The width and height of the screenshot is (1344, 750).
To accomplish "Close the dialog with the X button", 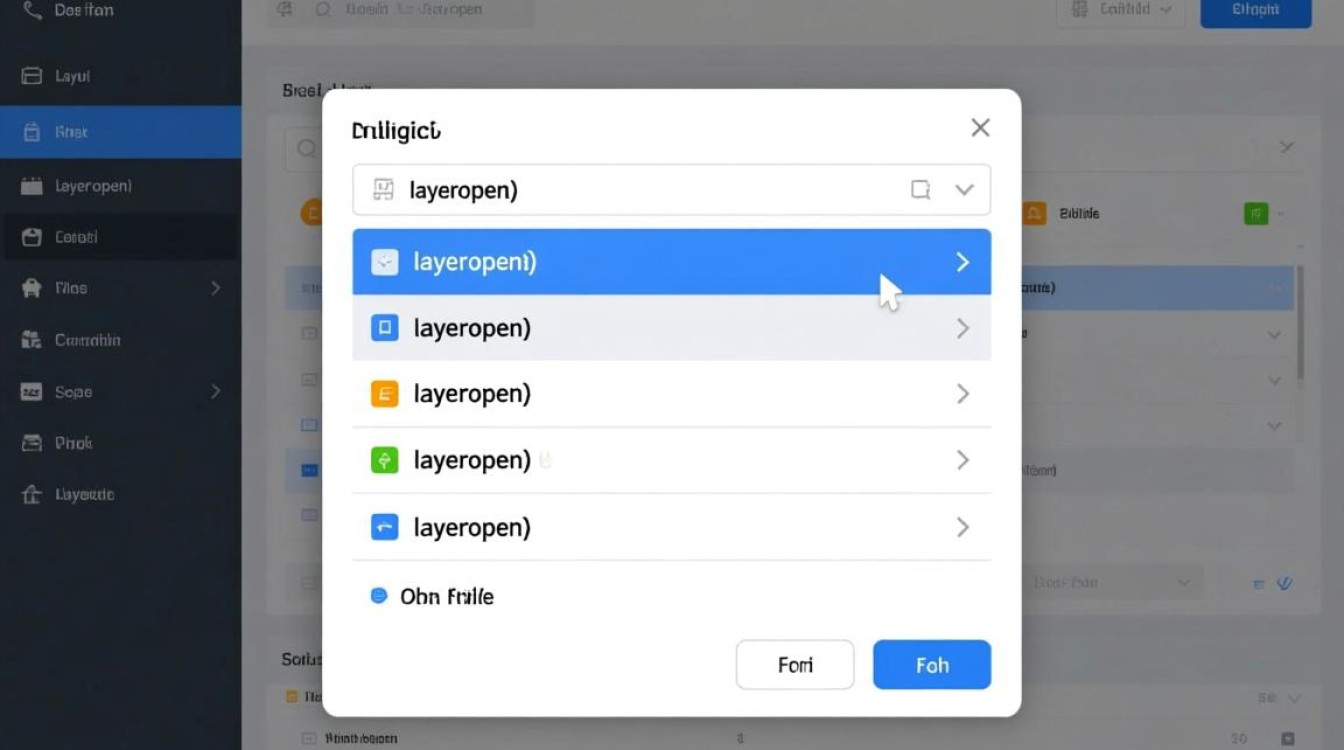I will [x=980, y=128].
